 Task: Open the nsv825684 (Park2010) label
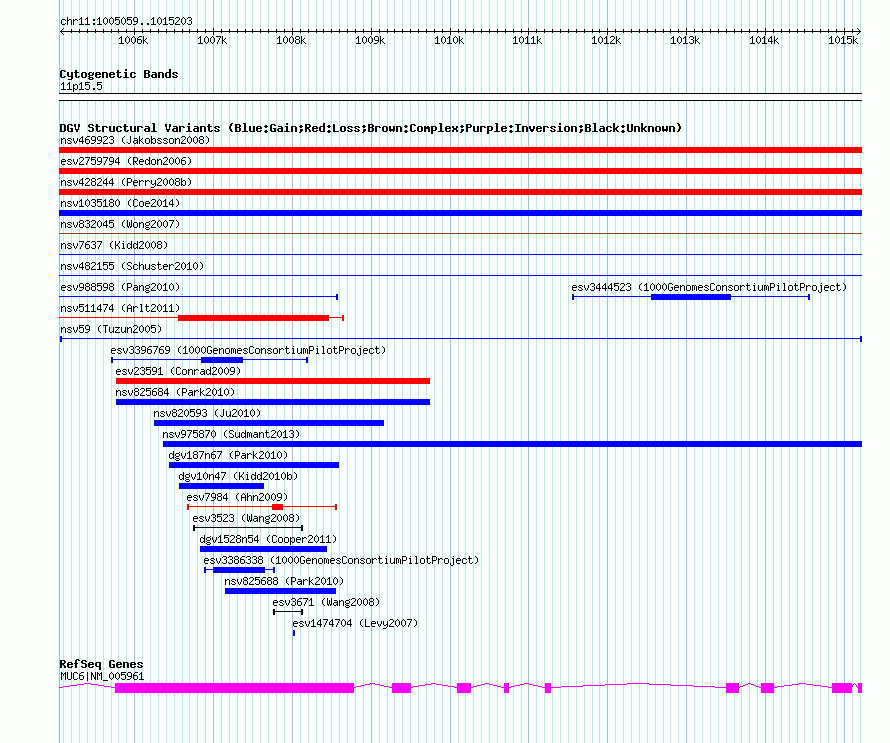tap(175, 392)
